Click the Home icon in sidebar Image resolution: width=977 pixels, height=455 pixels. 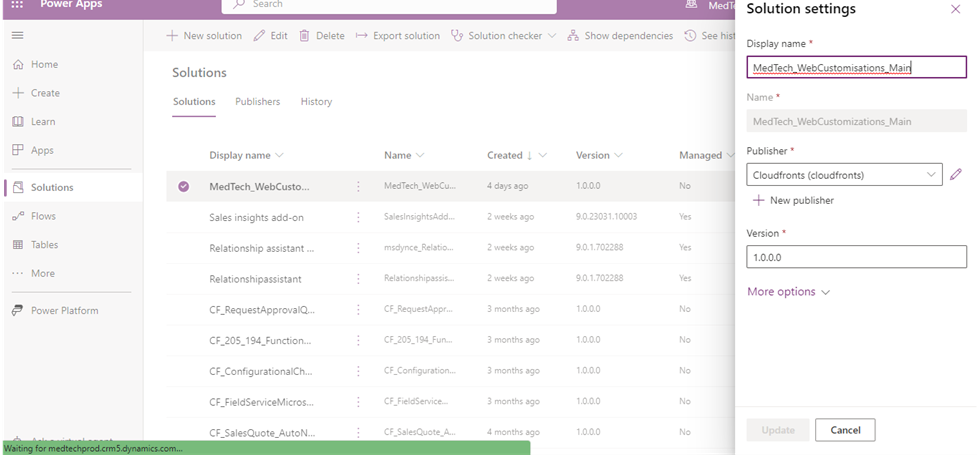18,64
